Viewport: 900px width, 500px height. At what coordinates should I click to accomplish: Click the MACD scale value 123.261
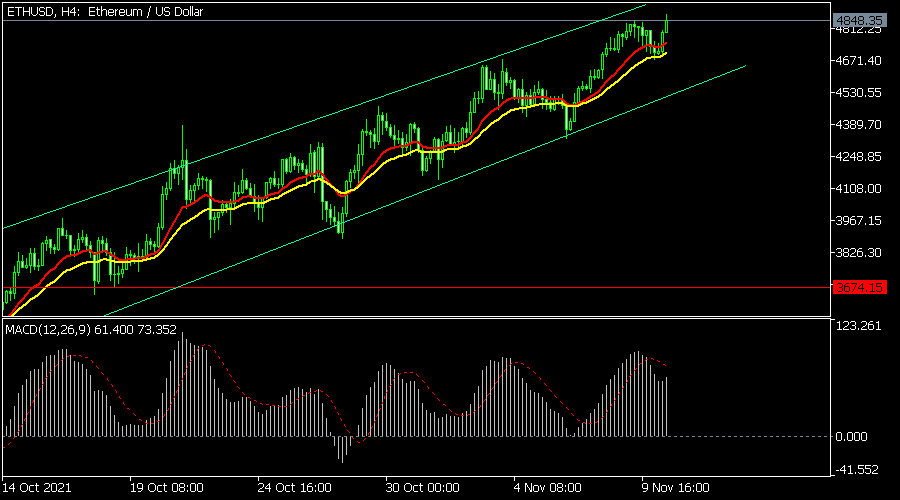pos(858,325)
